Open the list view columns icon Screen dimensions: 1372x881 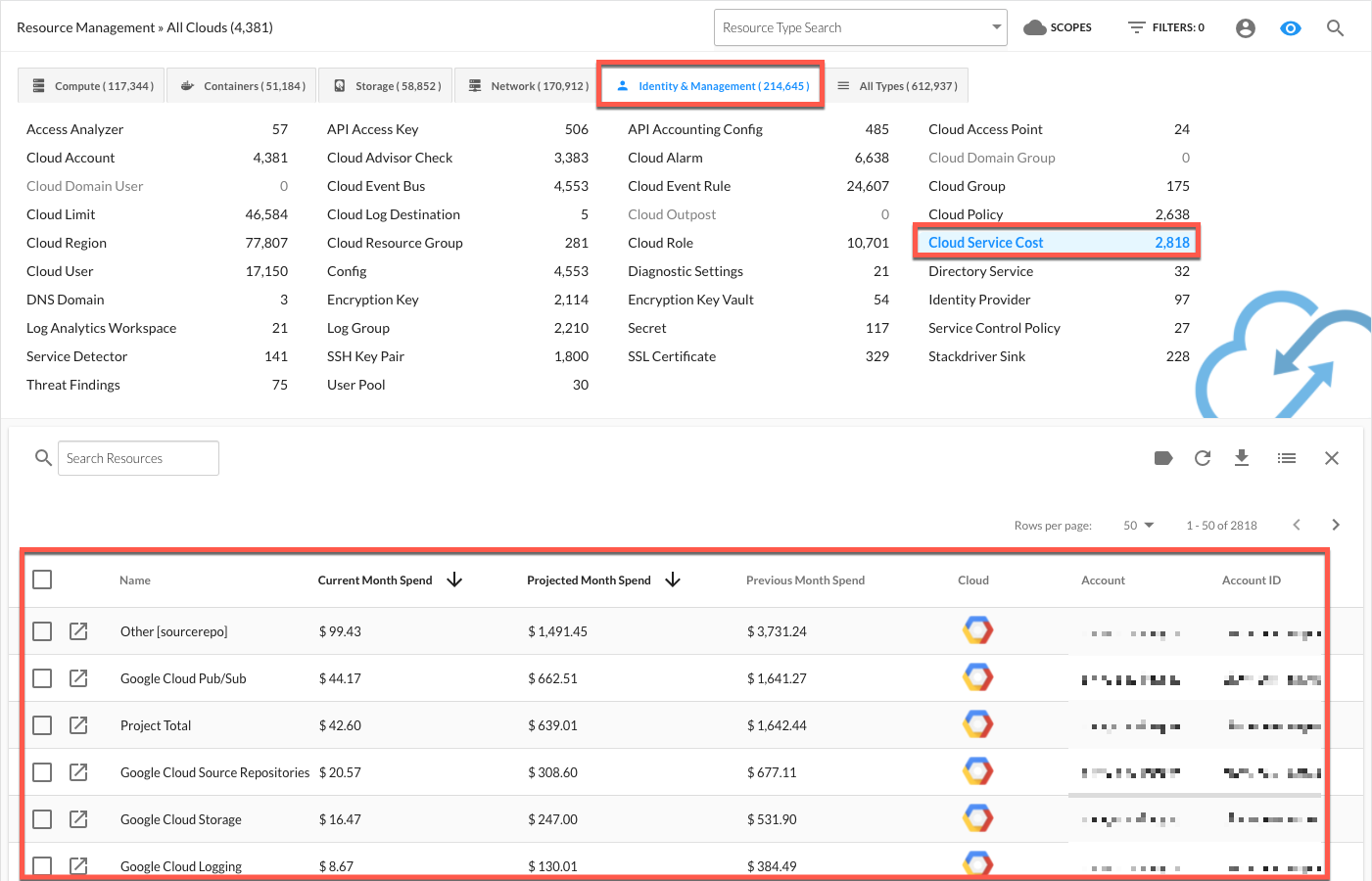click(1287, 458)
